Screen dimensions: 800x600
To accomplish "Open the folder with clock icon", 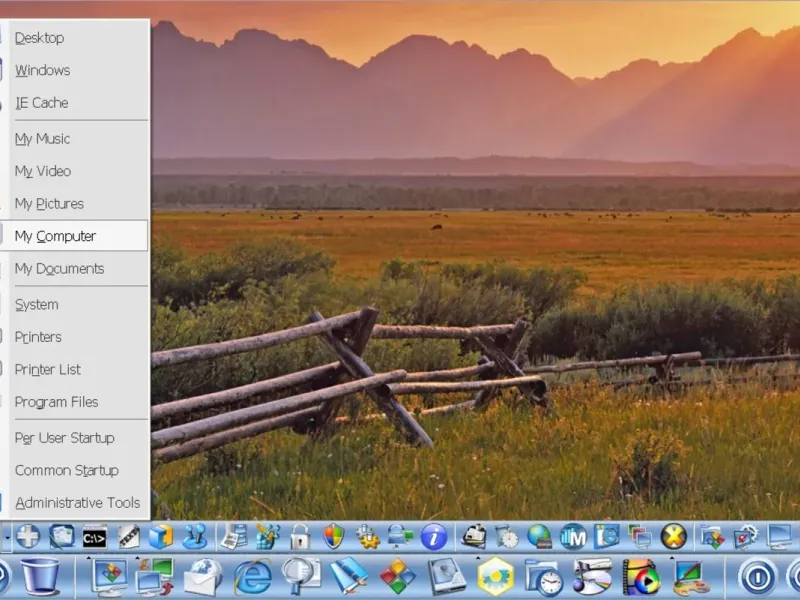I will [x=543, y=577].
